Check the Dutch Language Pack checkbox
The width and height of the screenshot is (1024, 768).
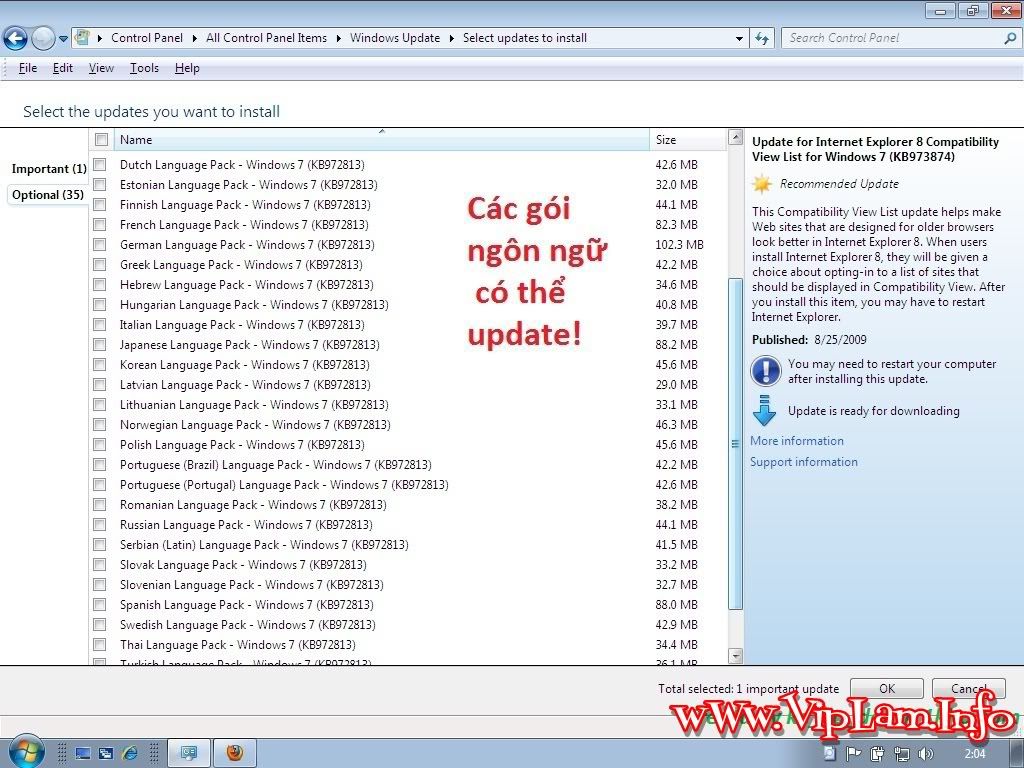click(100, 165)
